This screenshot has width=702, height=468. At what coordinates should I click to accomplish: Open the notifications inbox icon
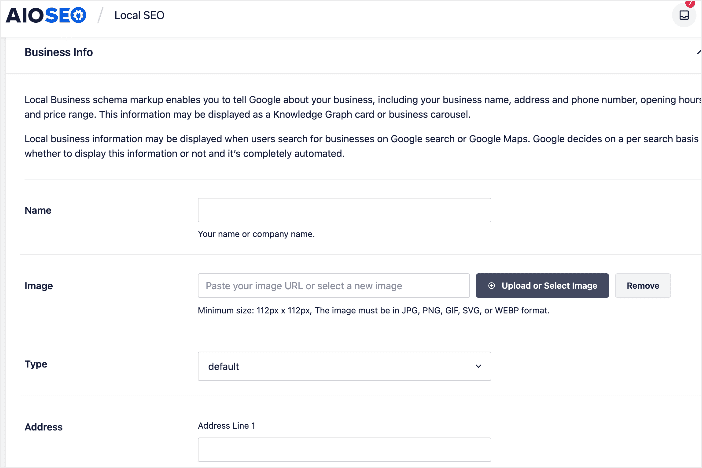(x=684, y=15)
